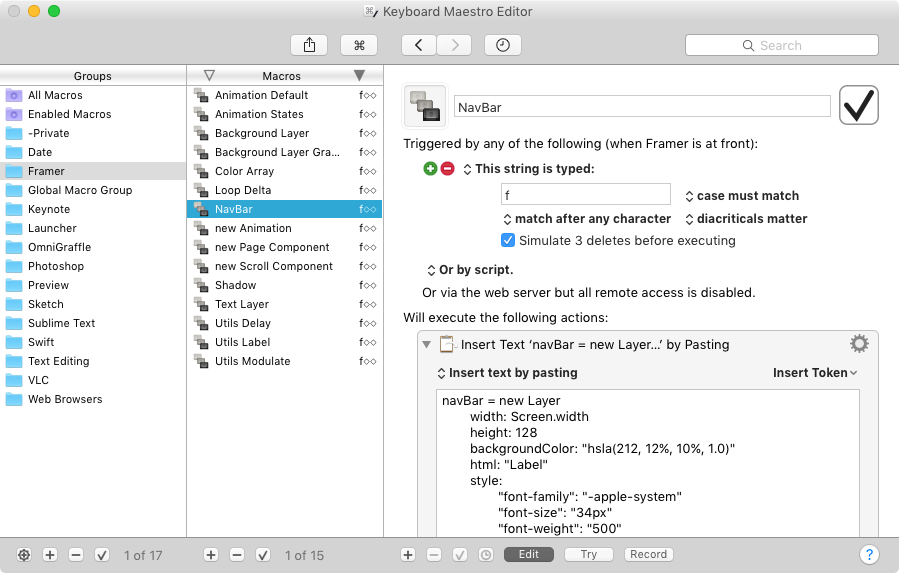The height and width of the screenshot is (573, 899).
Task: Go back with the left chevron button
Action: (x=419, y=45)
